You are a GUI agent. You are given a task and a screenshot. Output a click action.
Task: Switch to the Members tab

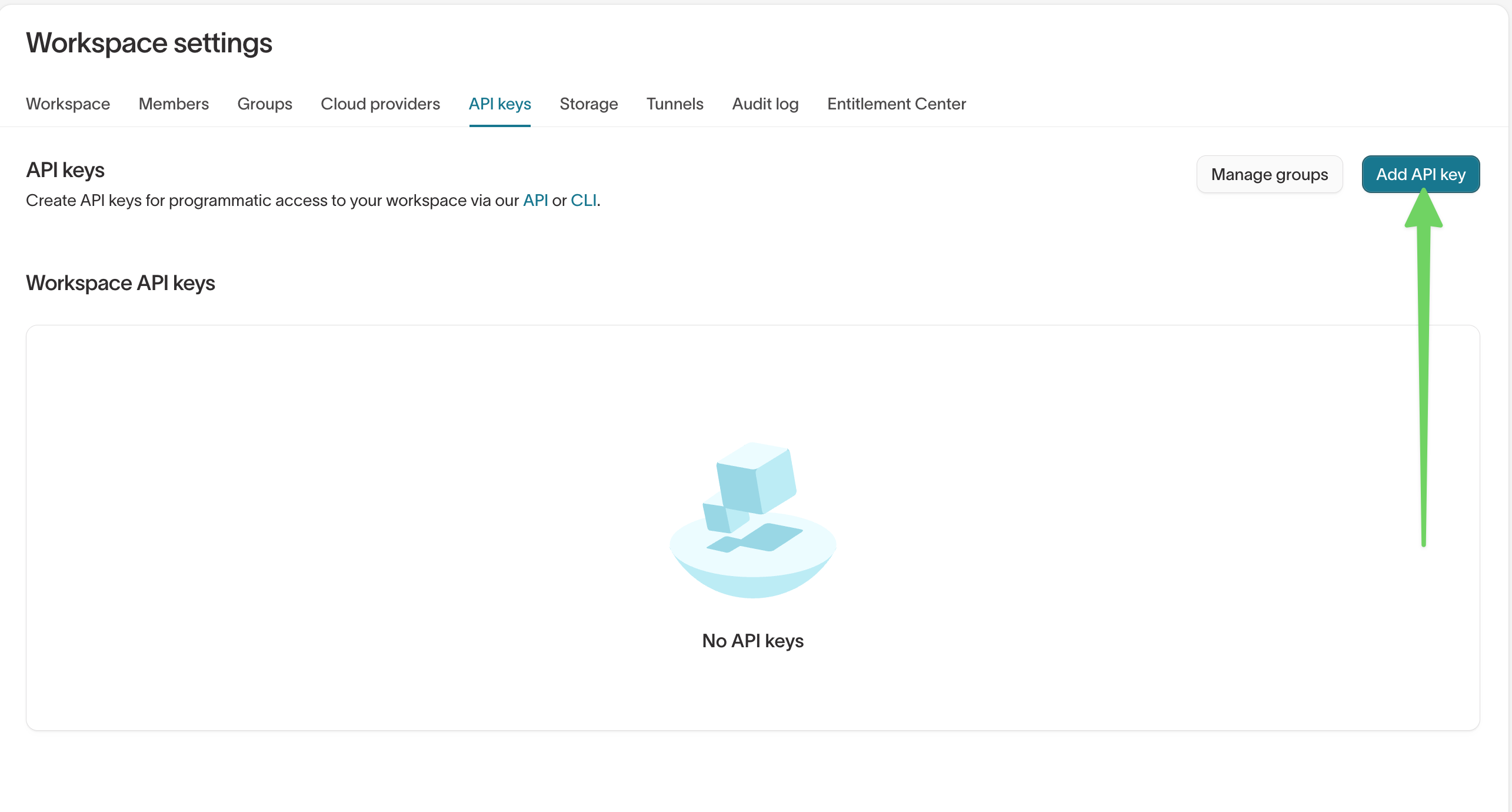174,104
